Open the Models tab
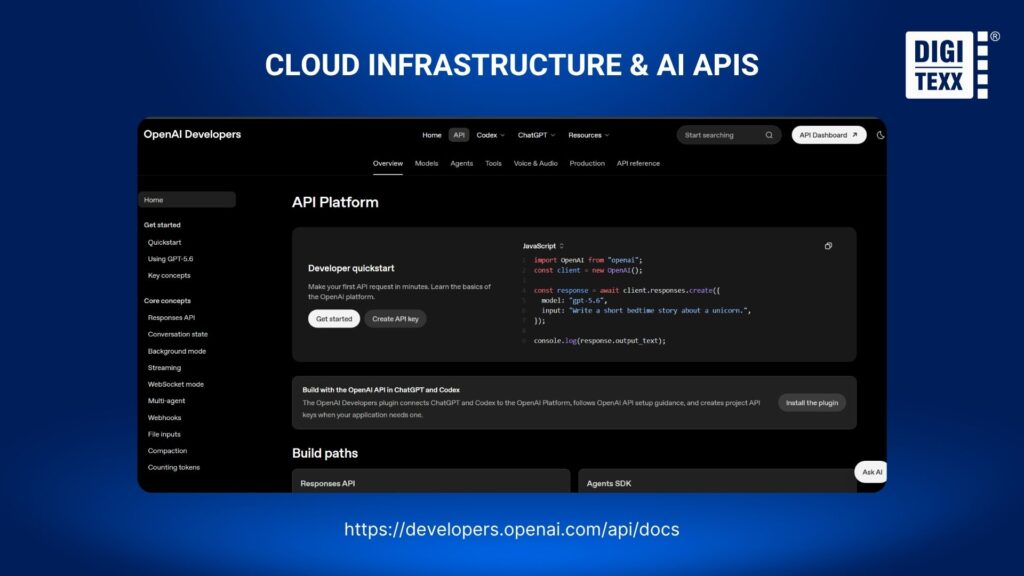Screen dimensions: 1024x576 (x=426, y=163)
